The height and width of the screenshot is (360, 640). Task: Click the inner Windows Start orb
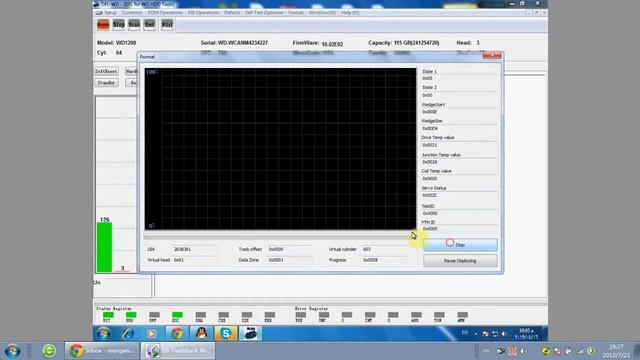pos(103,333)
